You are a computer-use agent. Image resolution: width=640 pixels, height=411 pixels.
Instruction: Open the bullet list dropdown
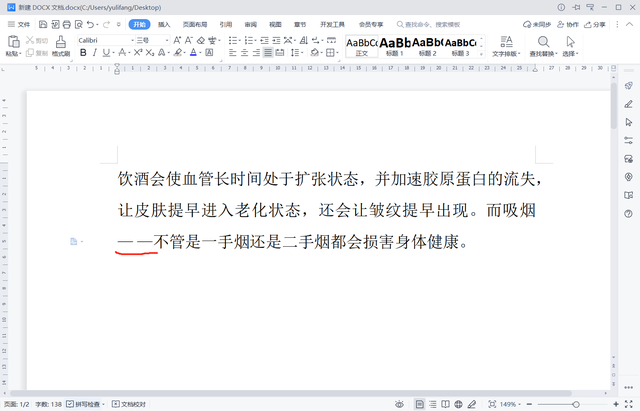(x=240, y=40)
